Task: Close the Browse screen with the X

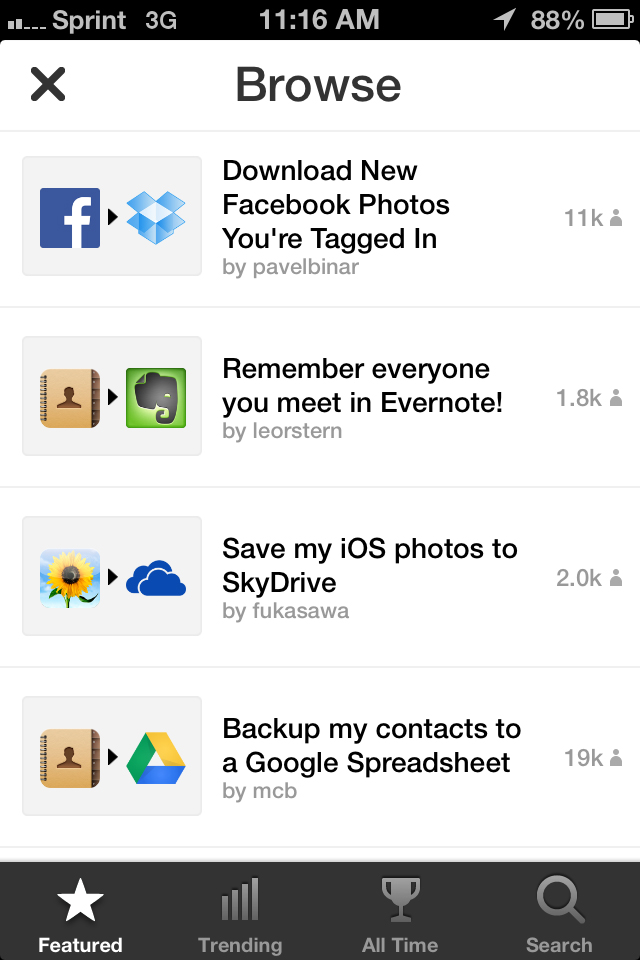Action: tap(48, 84)
